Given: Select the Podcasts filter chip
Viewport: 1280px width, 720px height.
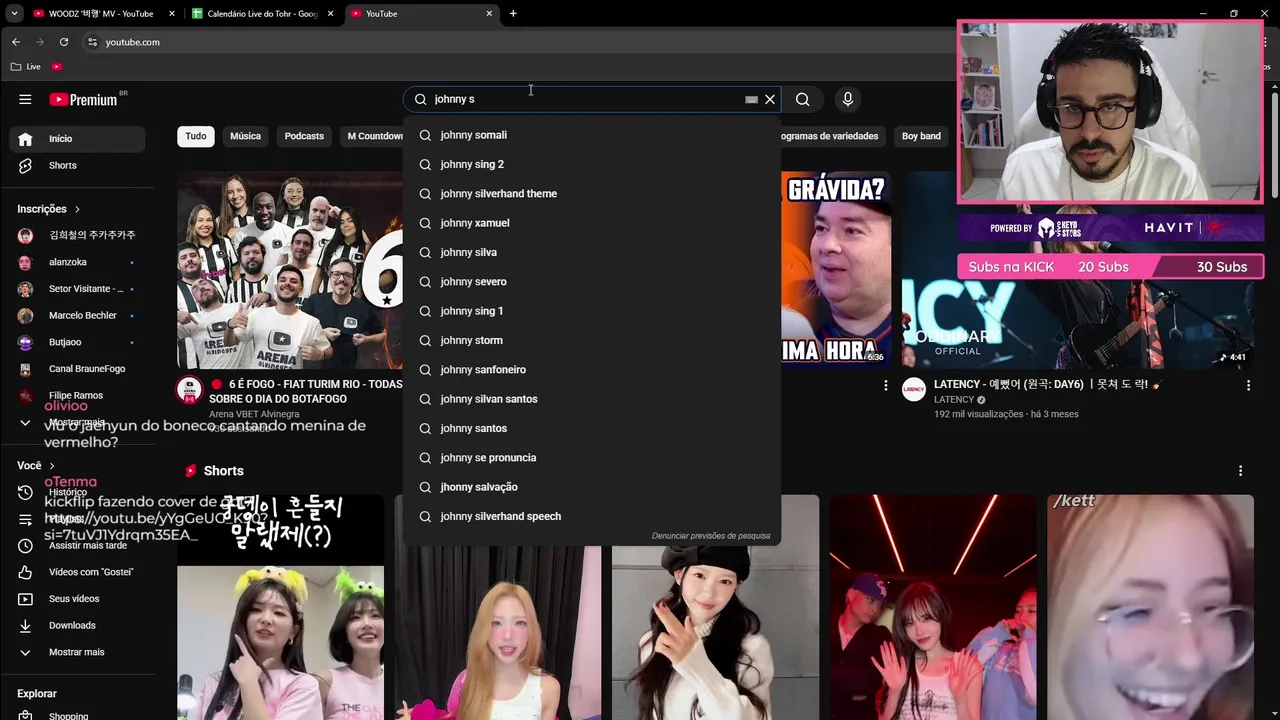Looking at the screenshot, I should (304, 136).
